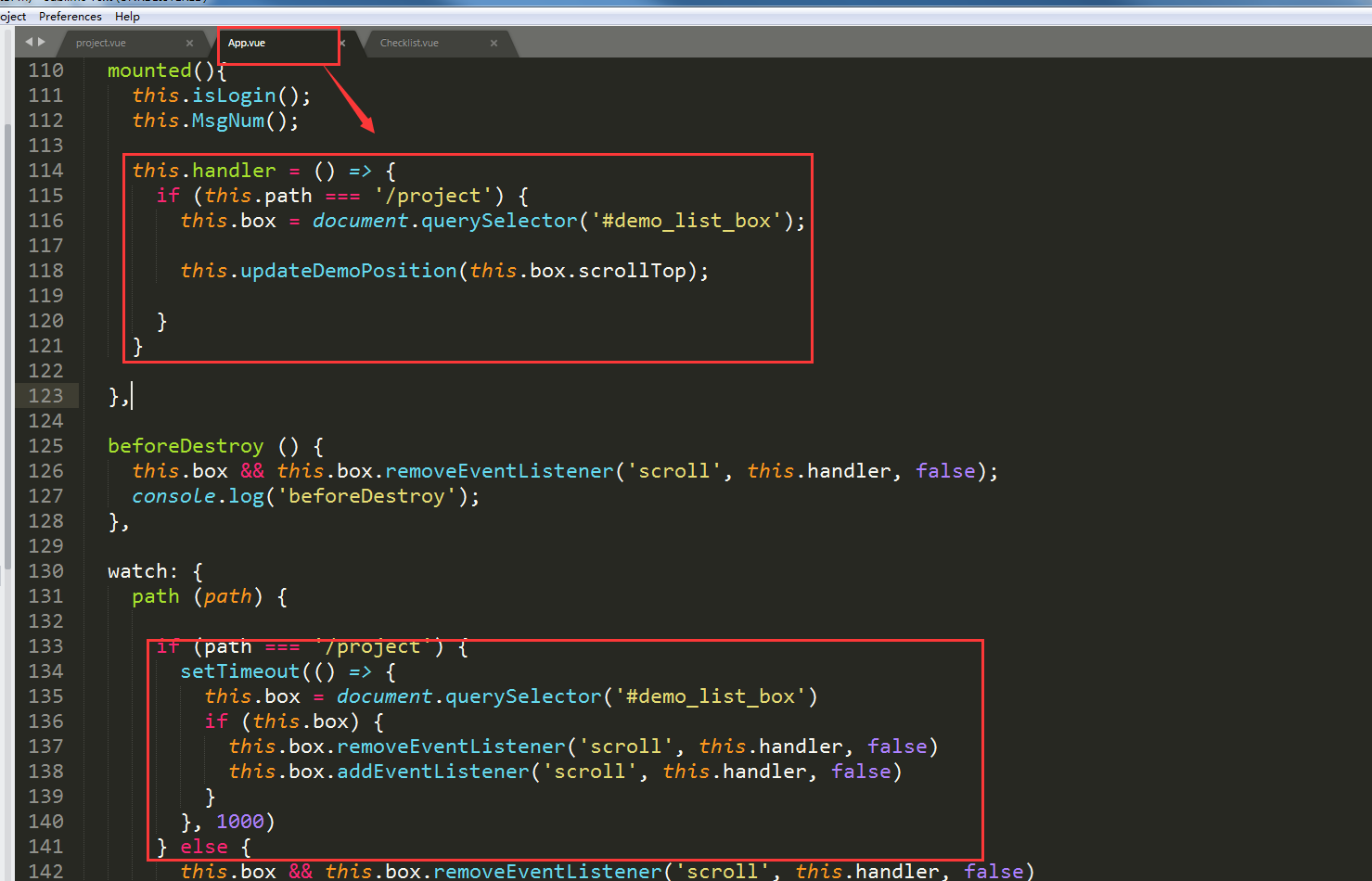Click 'else' keyword on line 141
The height and width of the screenshot is (881, 1372).
[204, 847]
